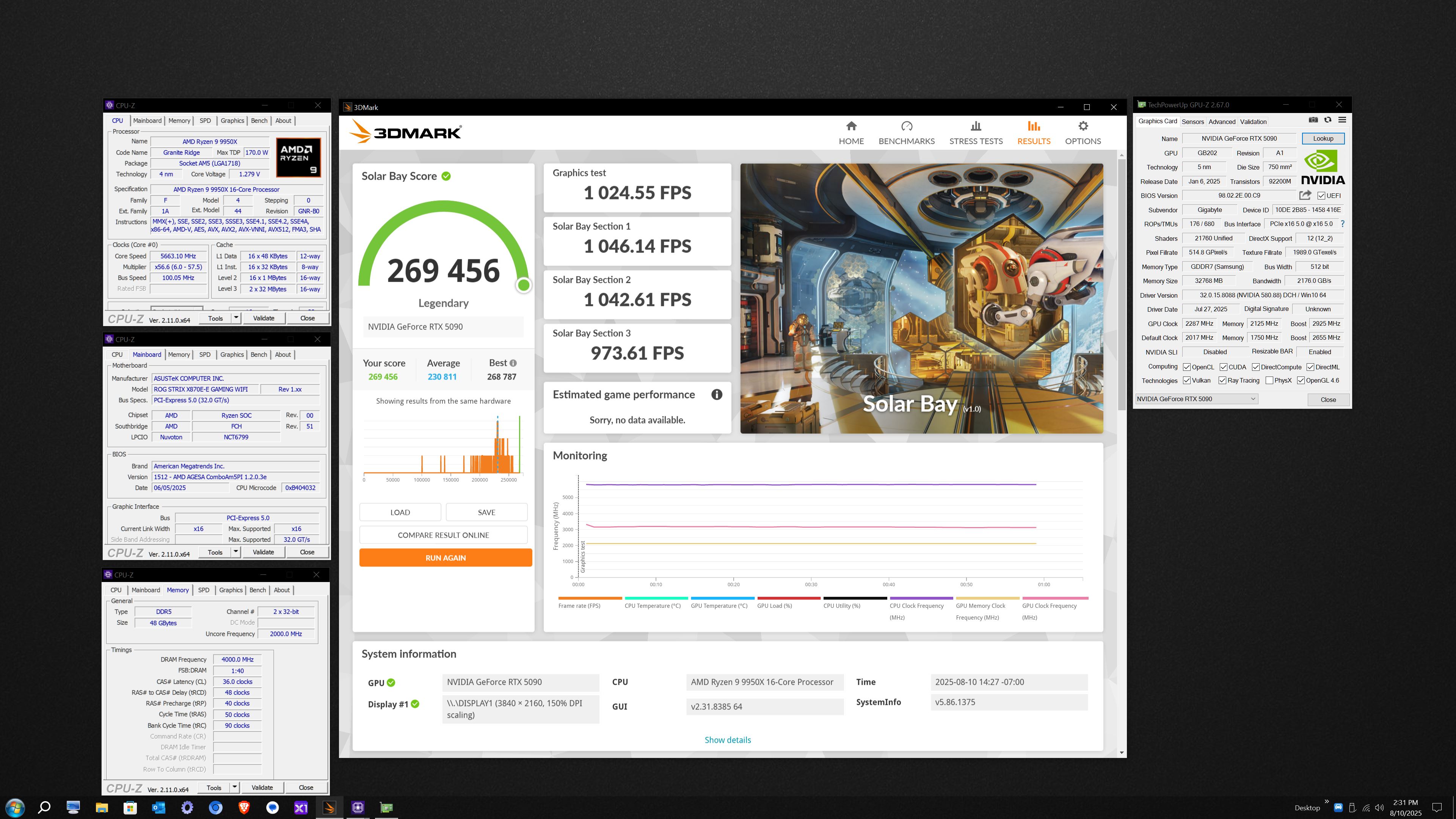
Task: Open the Show details link
Action: coord(728,740)
